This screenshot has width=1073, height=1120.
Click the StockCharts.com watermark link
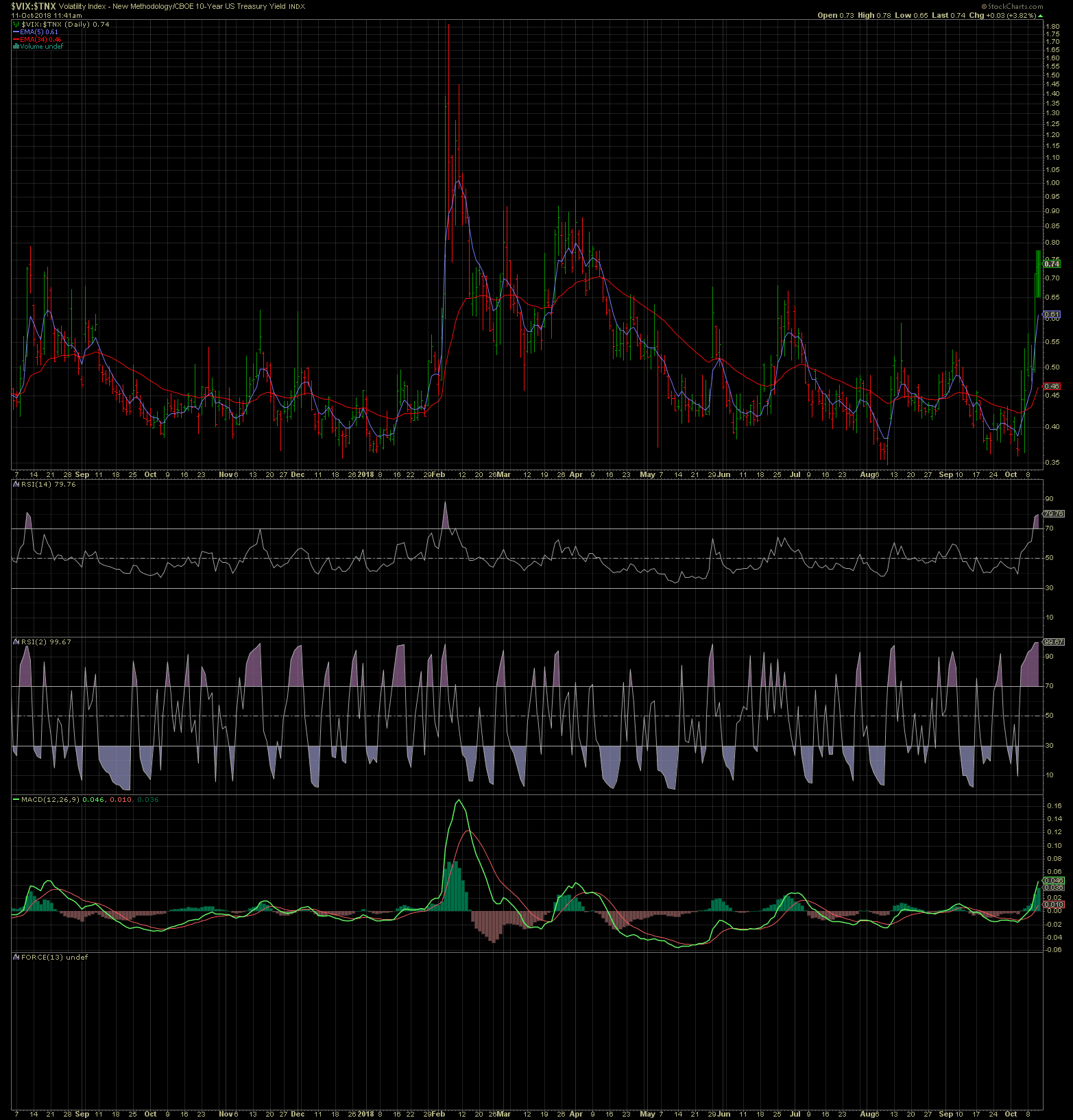click(1014, 6)
